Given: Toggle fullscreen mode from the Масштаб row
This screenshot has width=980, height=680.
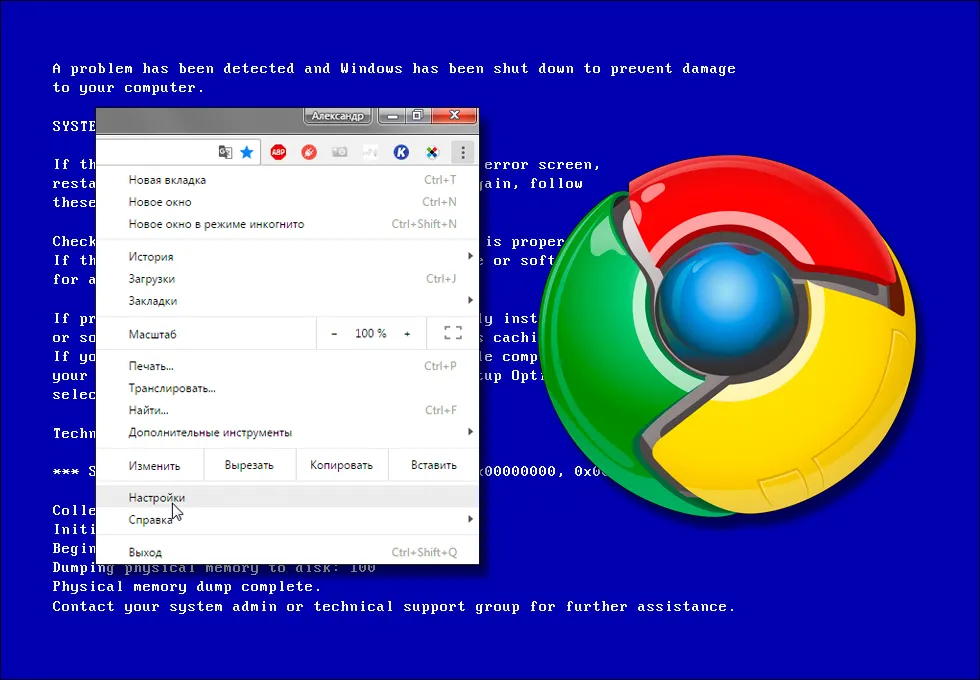Looking at the screenshot, I should click(x=453, y=333).
